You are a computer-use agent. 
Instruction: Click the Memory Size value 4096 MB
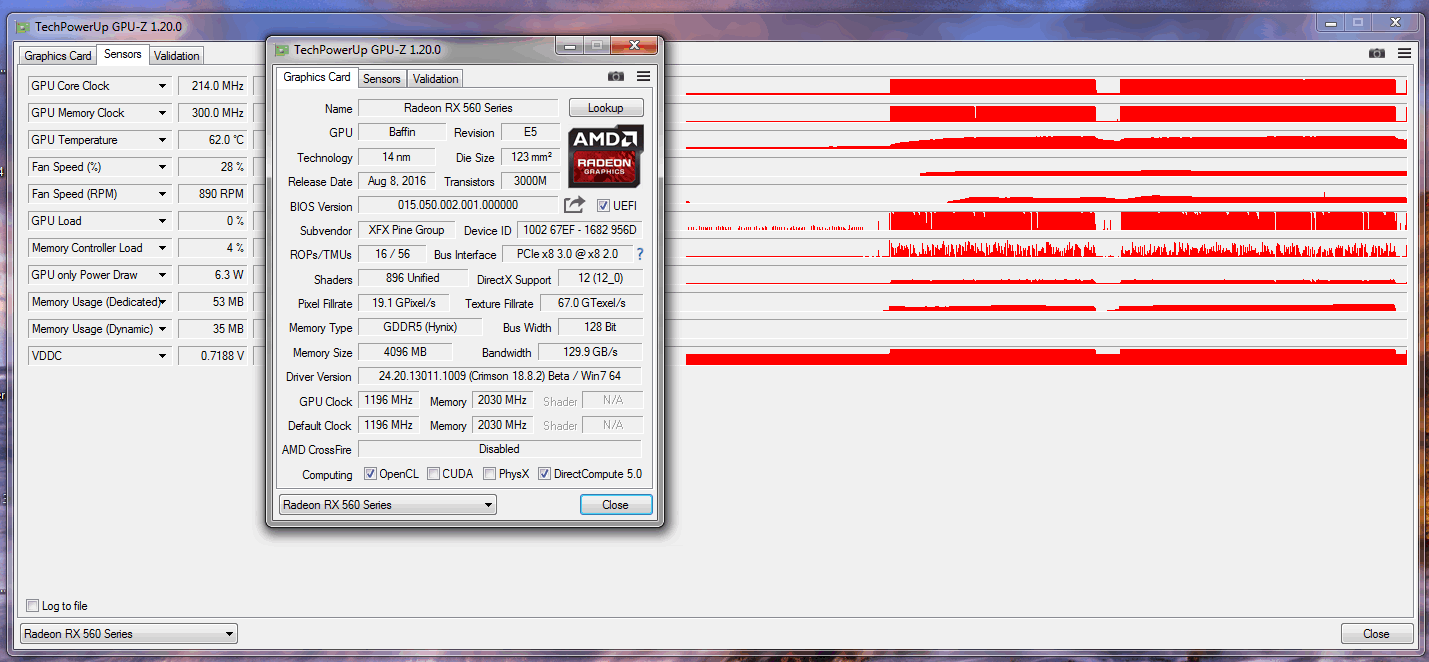point(405,352)
